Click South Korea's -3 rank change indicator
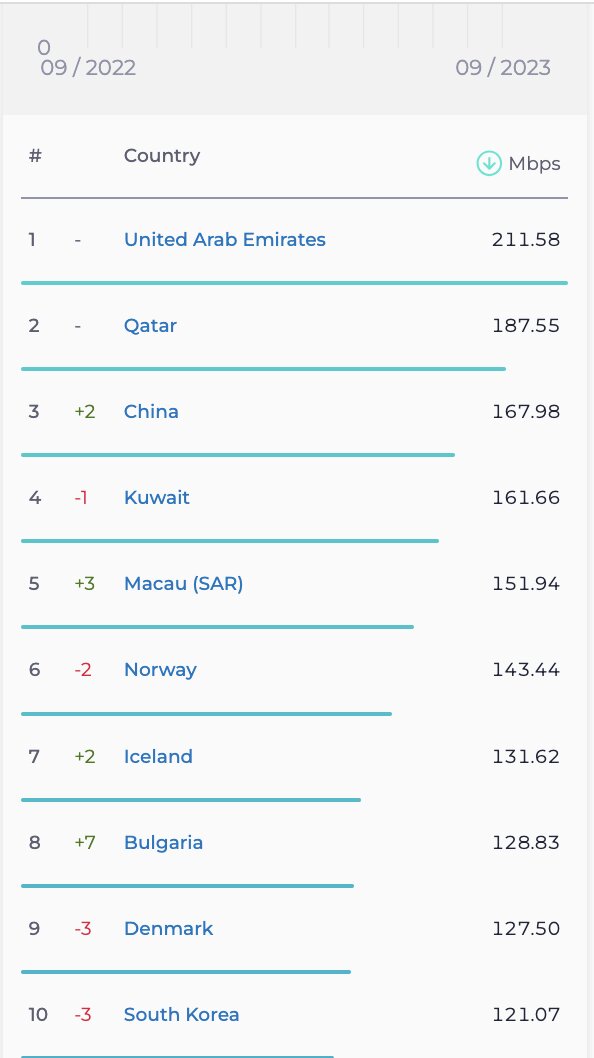 [83, 1015]
